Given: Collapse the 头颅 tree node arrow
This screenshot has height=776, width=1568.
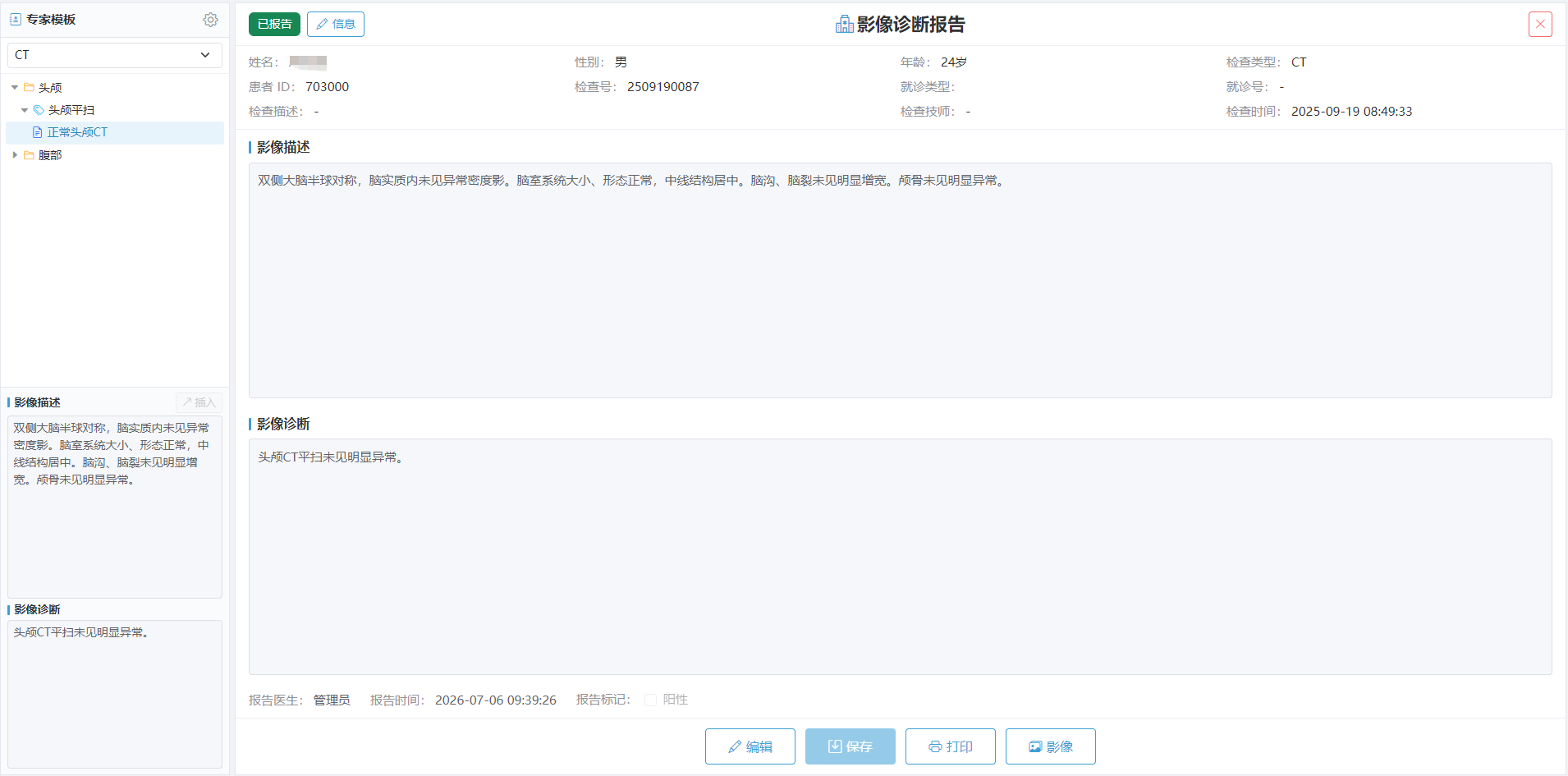Looking at the screenshot, I should (x=15, y=87).
